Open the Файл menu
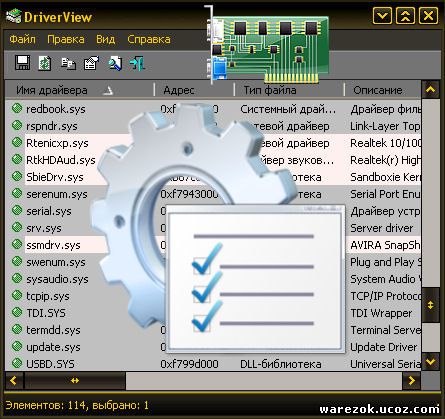Image resolution: width=445 pixels, height=419 pixels. click(22, 39)
